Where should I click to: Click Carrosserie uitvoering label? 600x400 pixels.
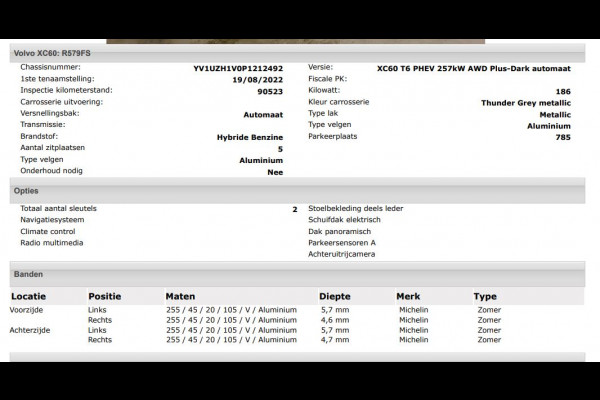pyautogui.click(x=62, y=102)
